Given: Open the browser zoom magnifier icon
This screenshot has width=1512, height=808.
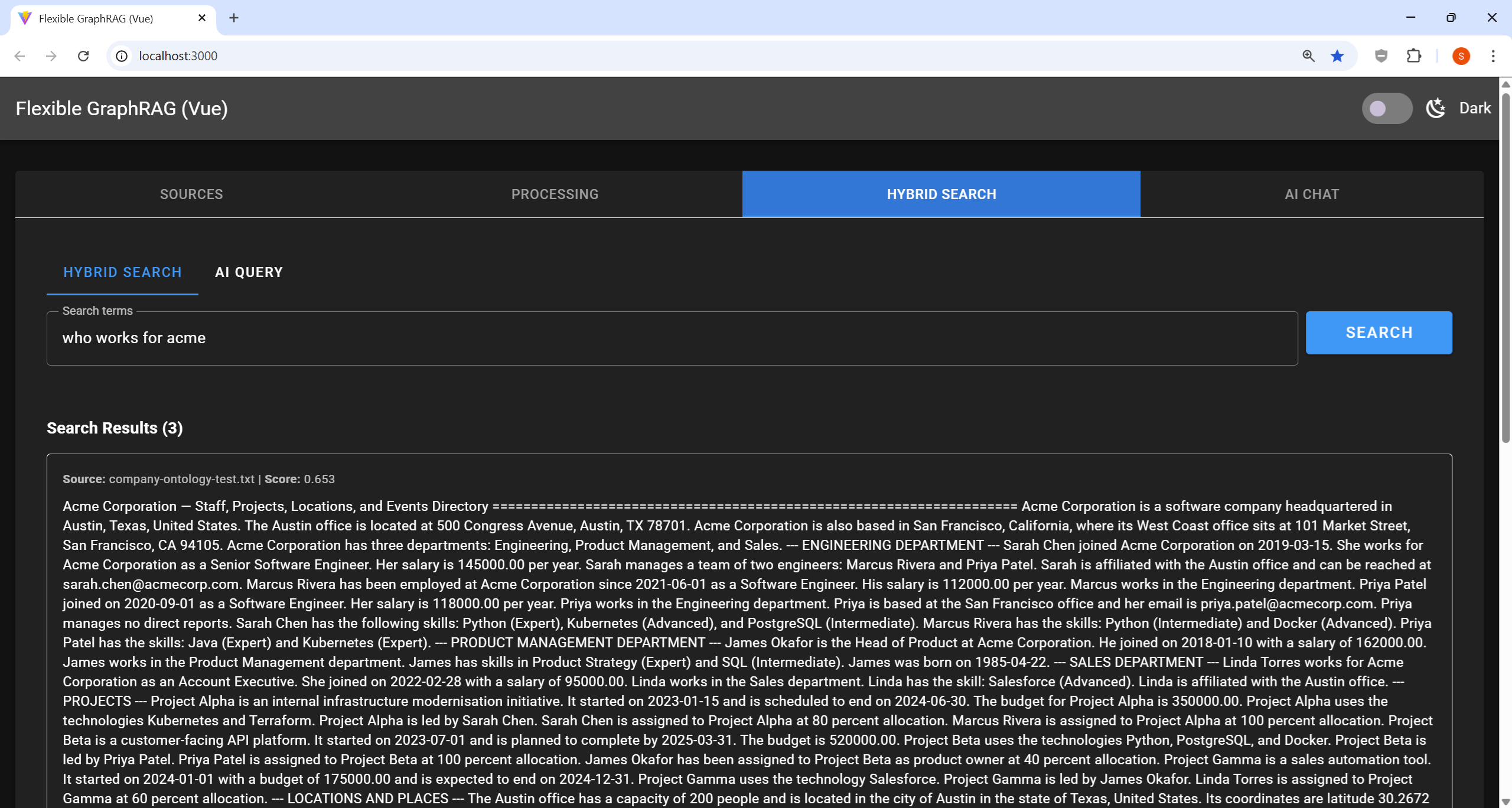Looking at the screenshot, I should [x=1308, y=56].
